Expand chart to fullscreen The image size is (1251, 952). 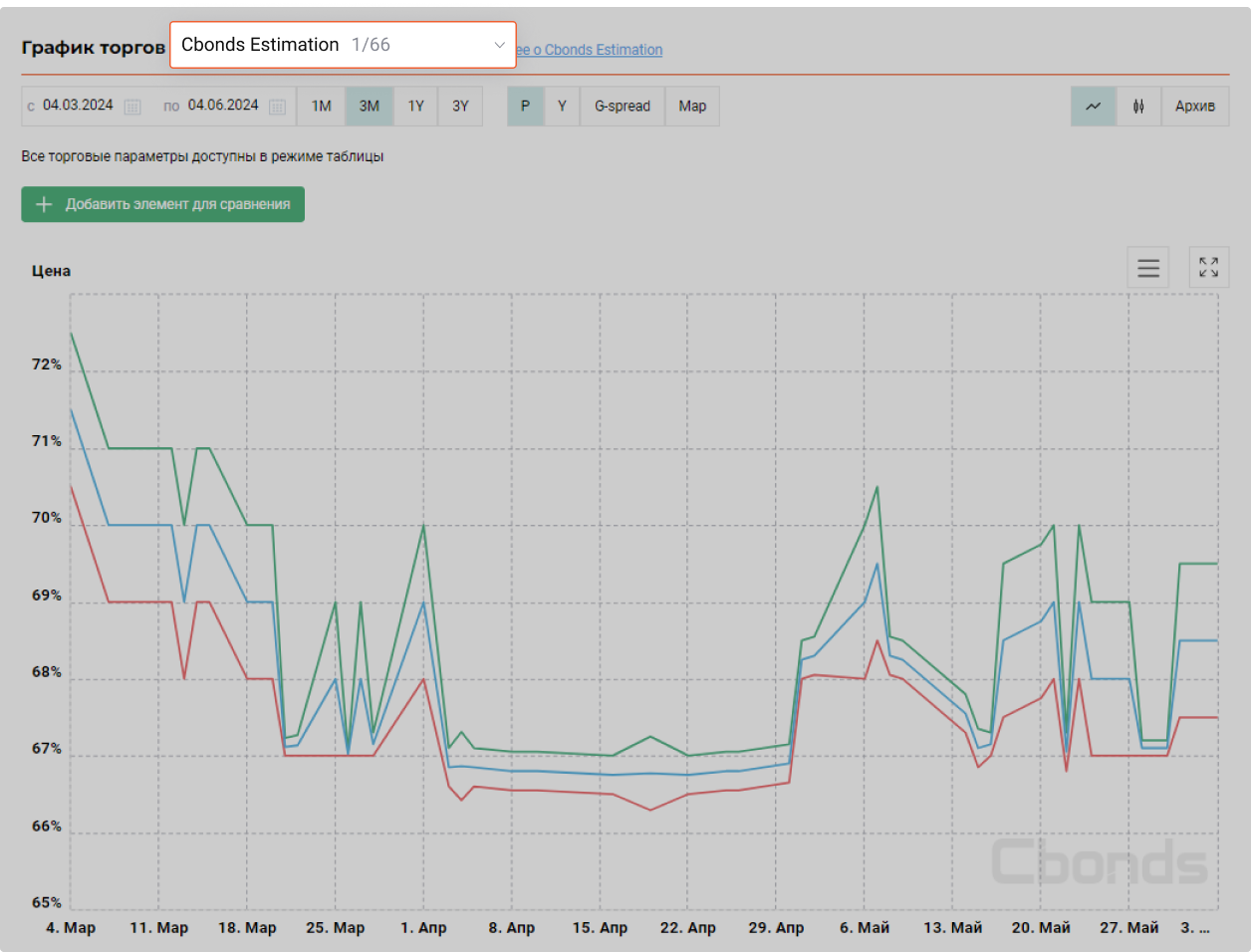pyautogui.click(x=1209, y=268)
